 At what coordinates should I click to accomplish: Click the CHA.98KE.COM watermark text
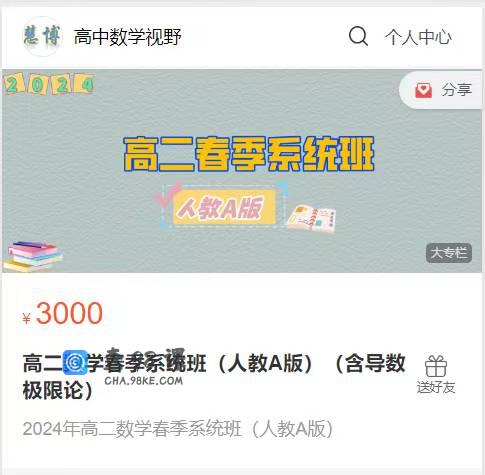(144, 381)
